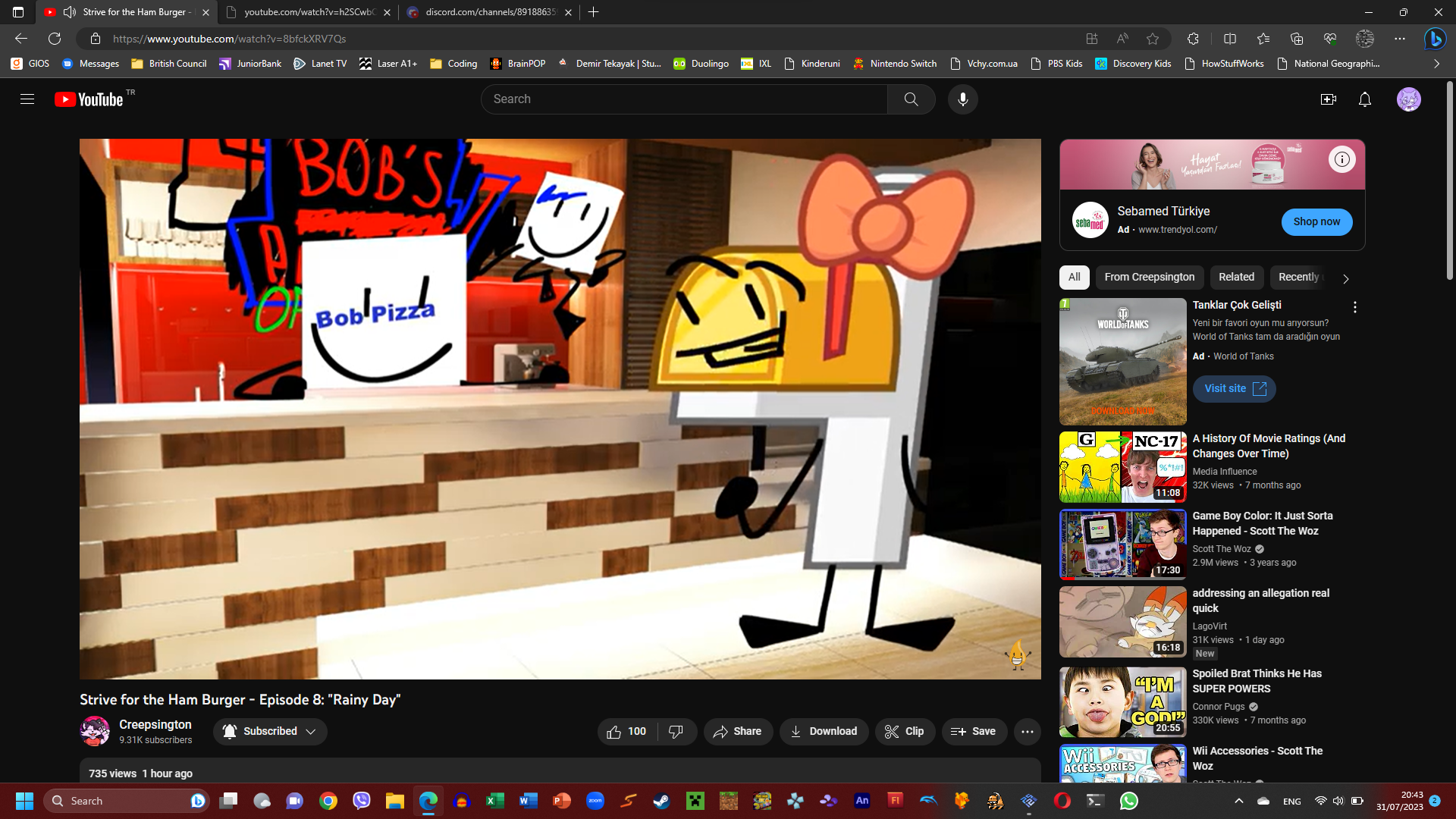Open Bing Copilot sidebar icon
Viewport: 1456px width, 819px height.
tap(1435, 39)
